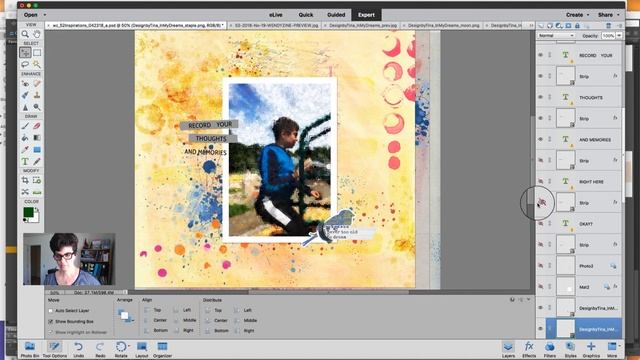Viewport: 640px width, 360px height.
Task: Show the Mat2 layer
Action: pyautogui.click(x=540, y=287)
